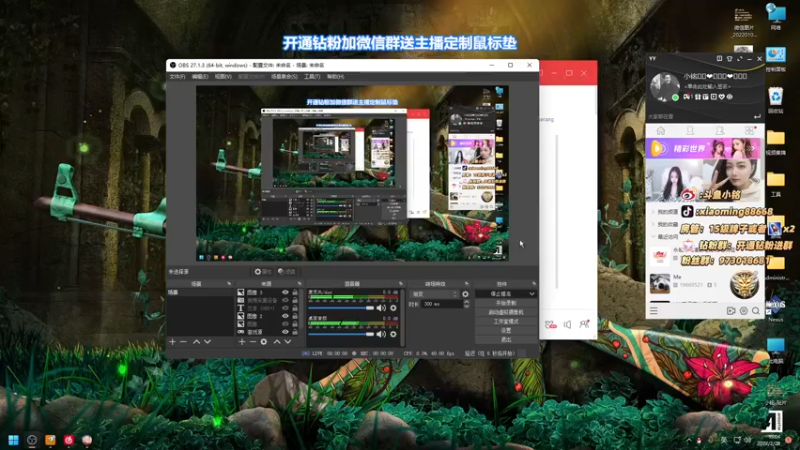
Task: Move the scene down in the Scenes panel
Action: click(208, 341)
